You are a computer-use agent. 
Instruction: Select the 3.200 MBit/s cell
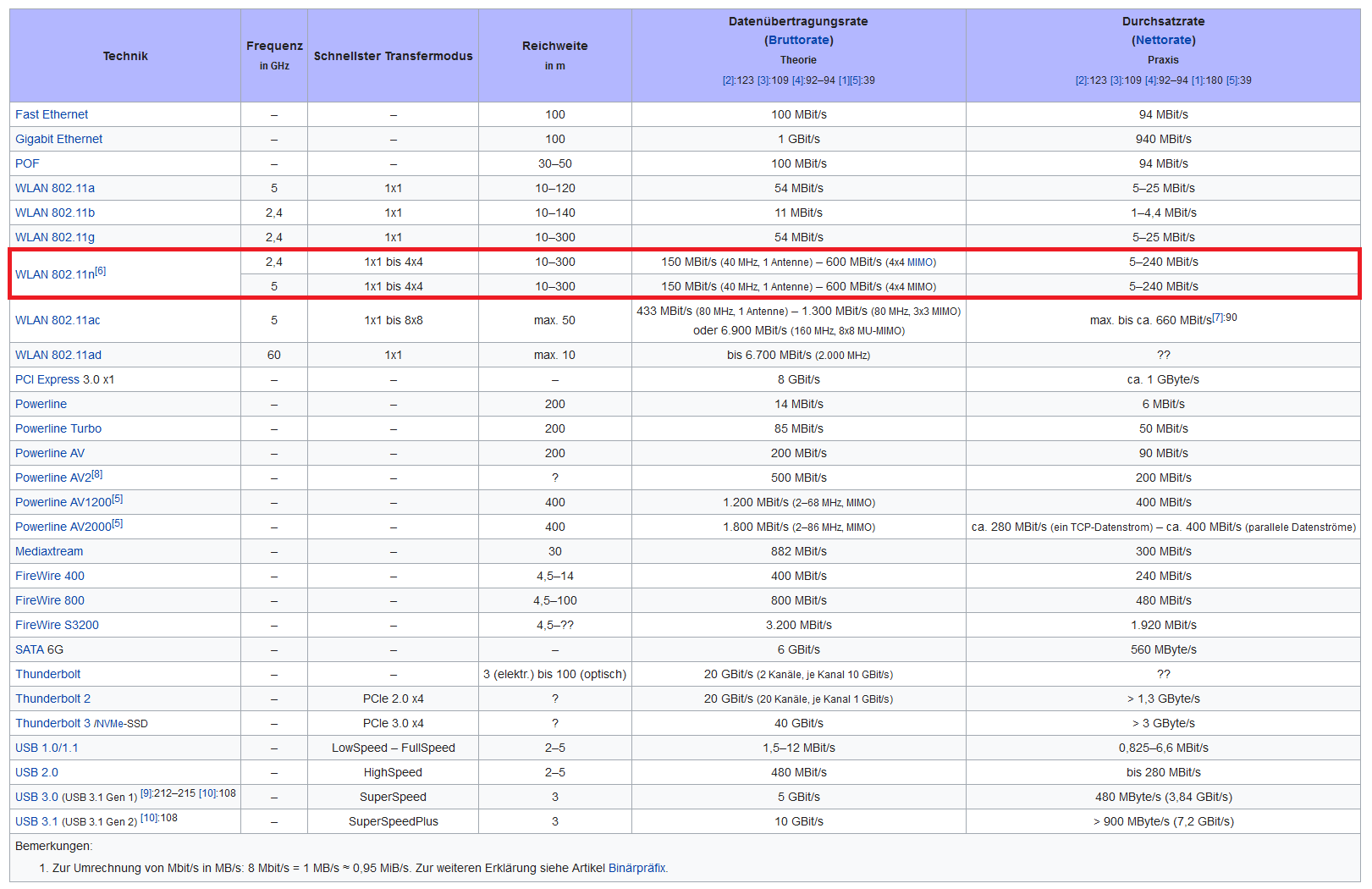(799, 625)
